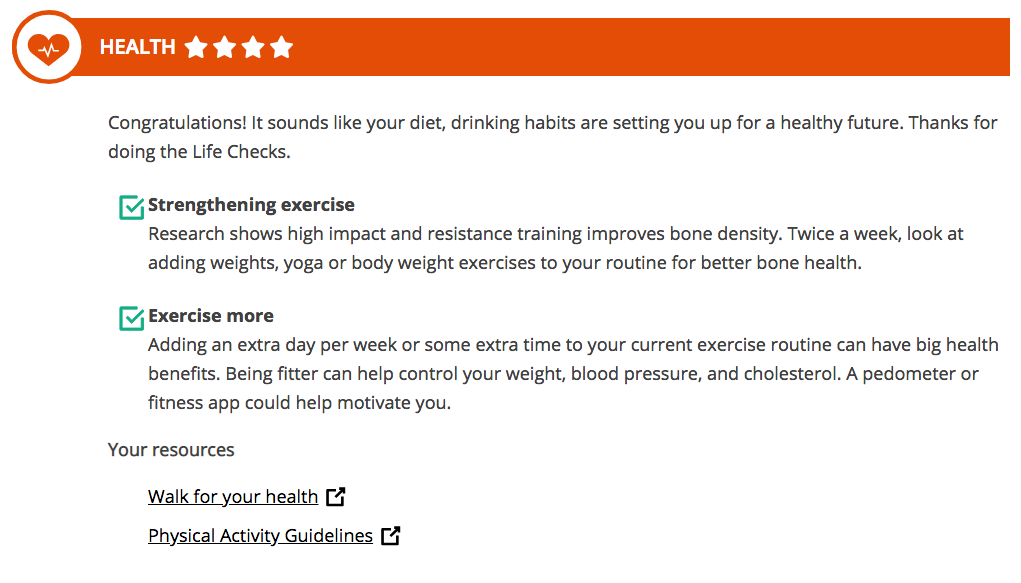The width and height of the screenshot is (1021, 583).
Task: Toggle the checkmark beside Strengthening exercise
Action: (x=130, y=207)
